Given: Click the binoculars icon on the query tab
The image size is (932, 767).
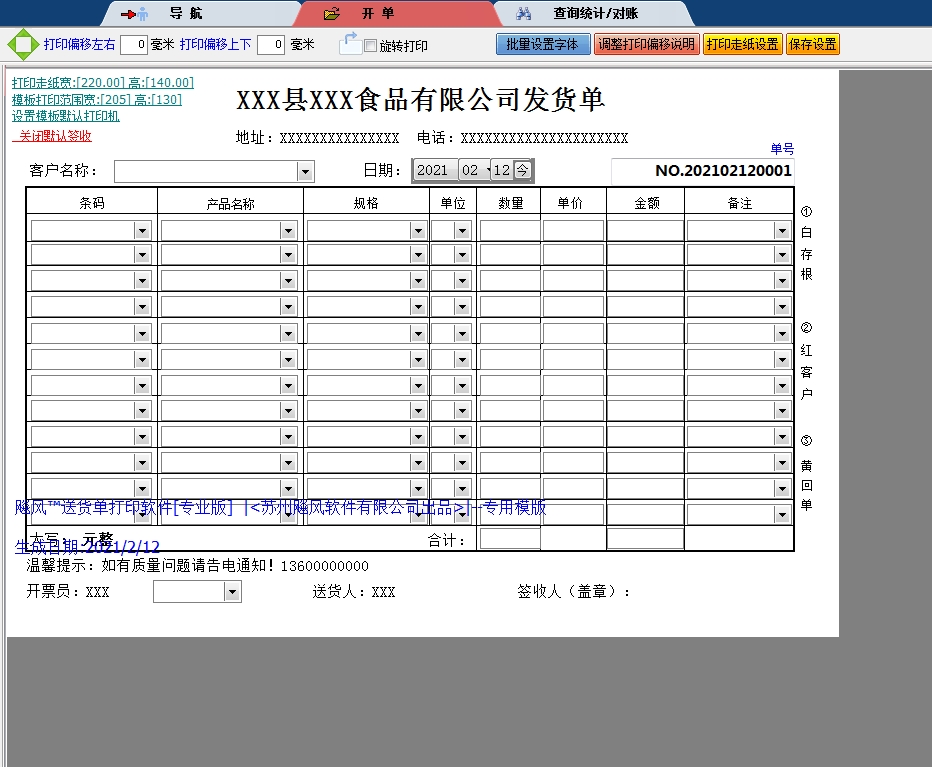Looking at the screenshot, I should click(524, 14).
